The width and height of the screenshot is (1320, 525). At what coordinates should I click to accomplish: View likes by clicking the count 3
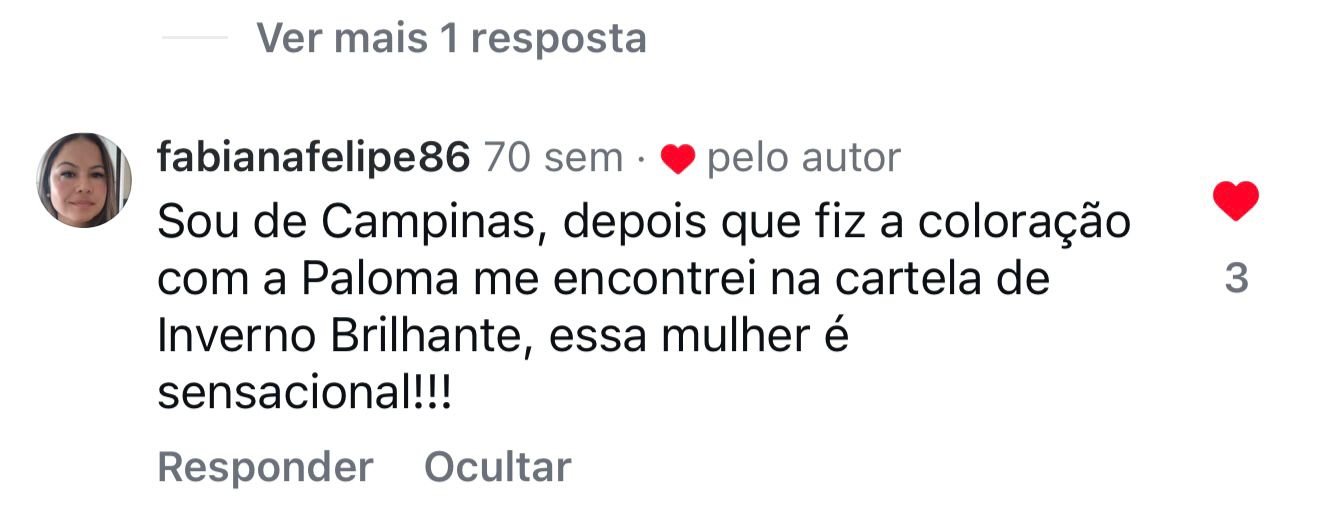point(1236,279)
